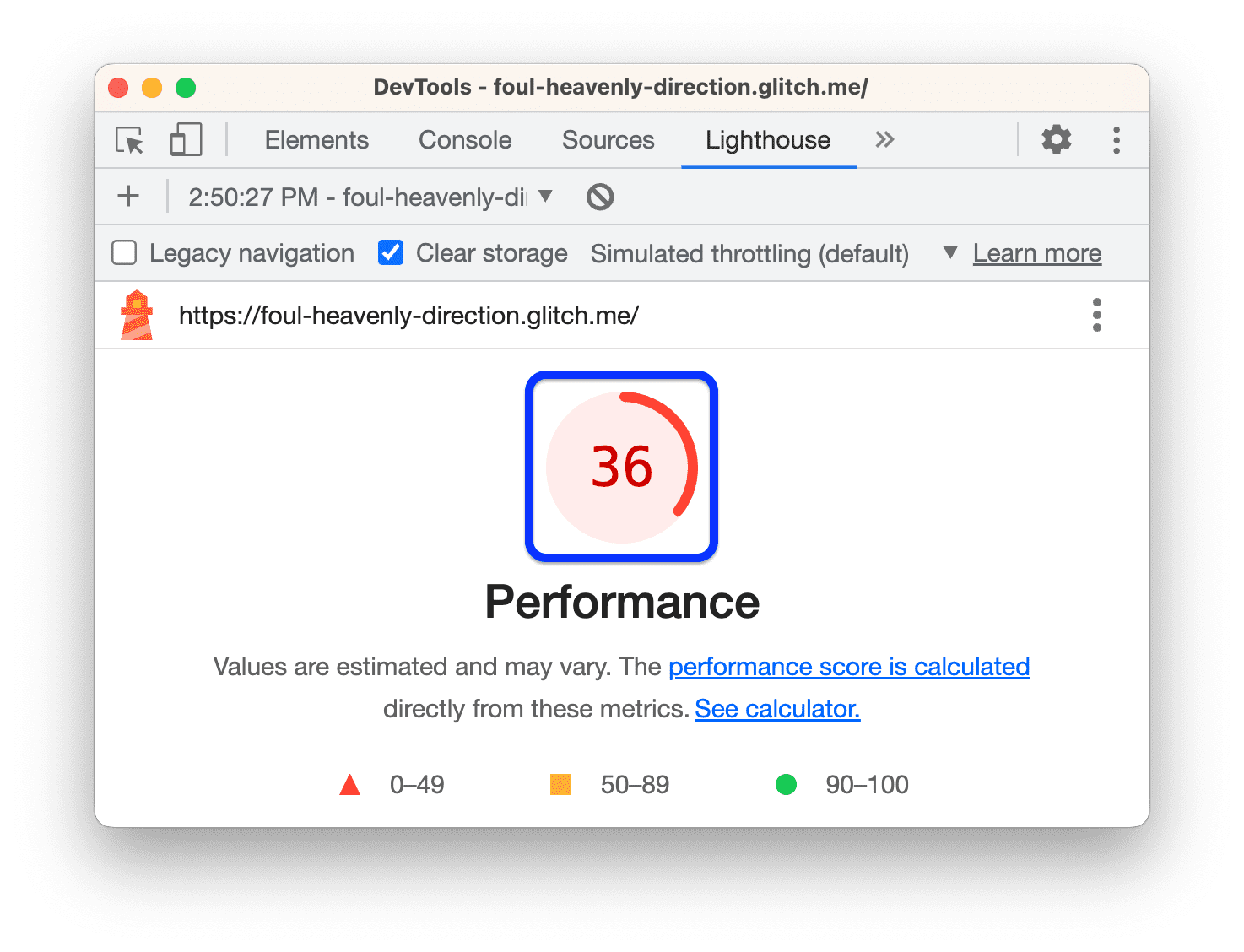Click the orange 50–89 legend square
Viewport: 1244px width, 952px height.
coord(560,784)
